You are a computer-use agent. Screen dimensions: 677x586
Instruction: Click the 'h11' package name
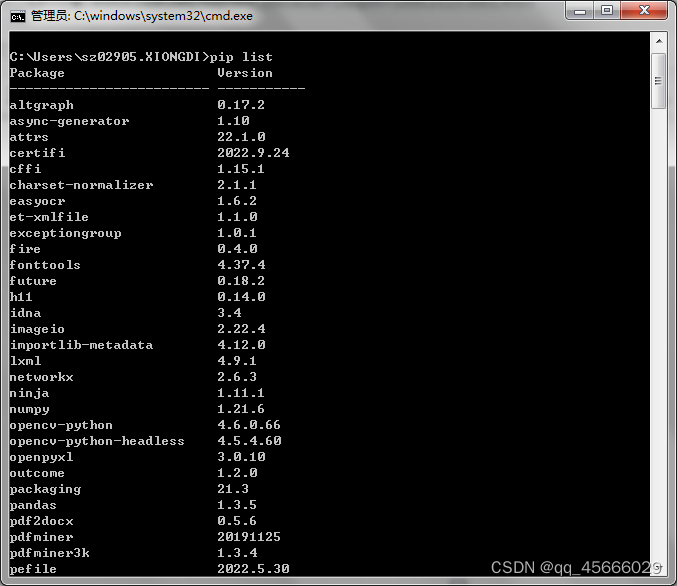(21, 297)
